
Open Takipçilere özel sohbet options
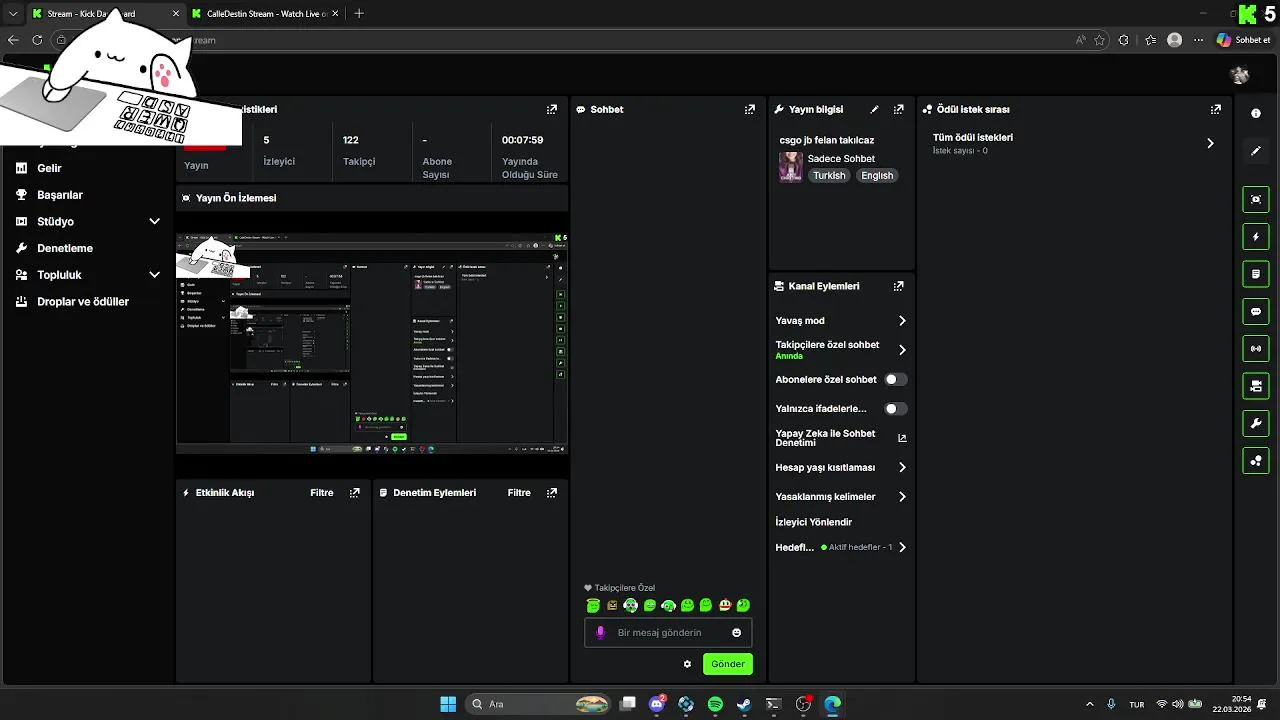coord(841,349)
